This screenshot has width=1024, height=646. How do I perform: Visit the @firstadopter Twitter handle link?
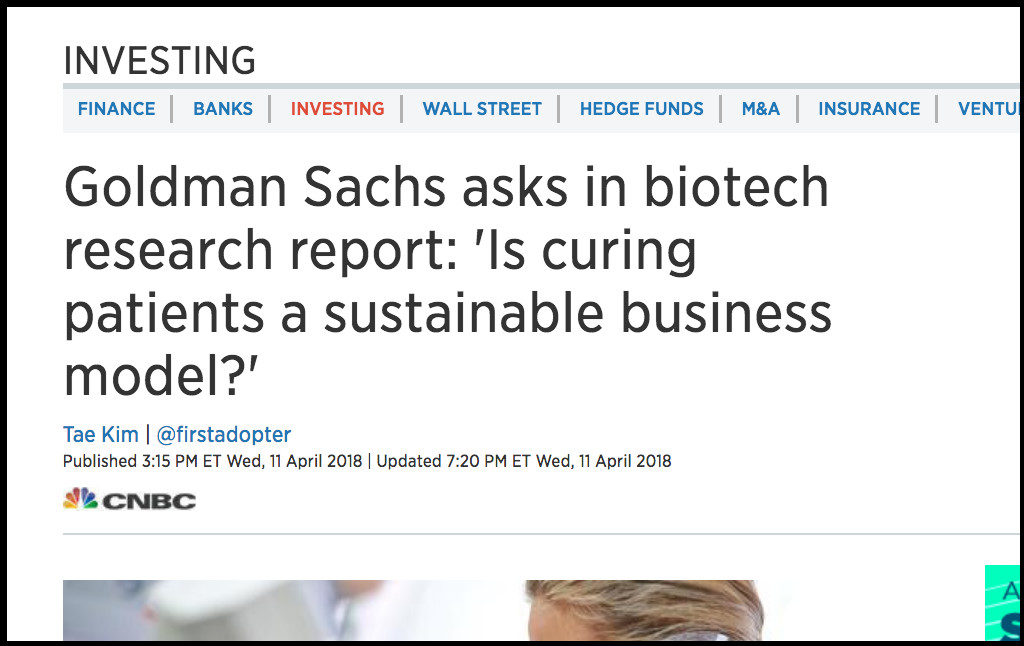point(224,435)
